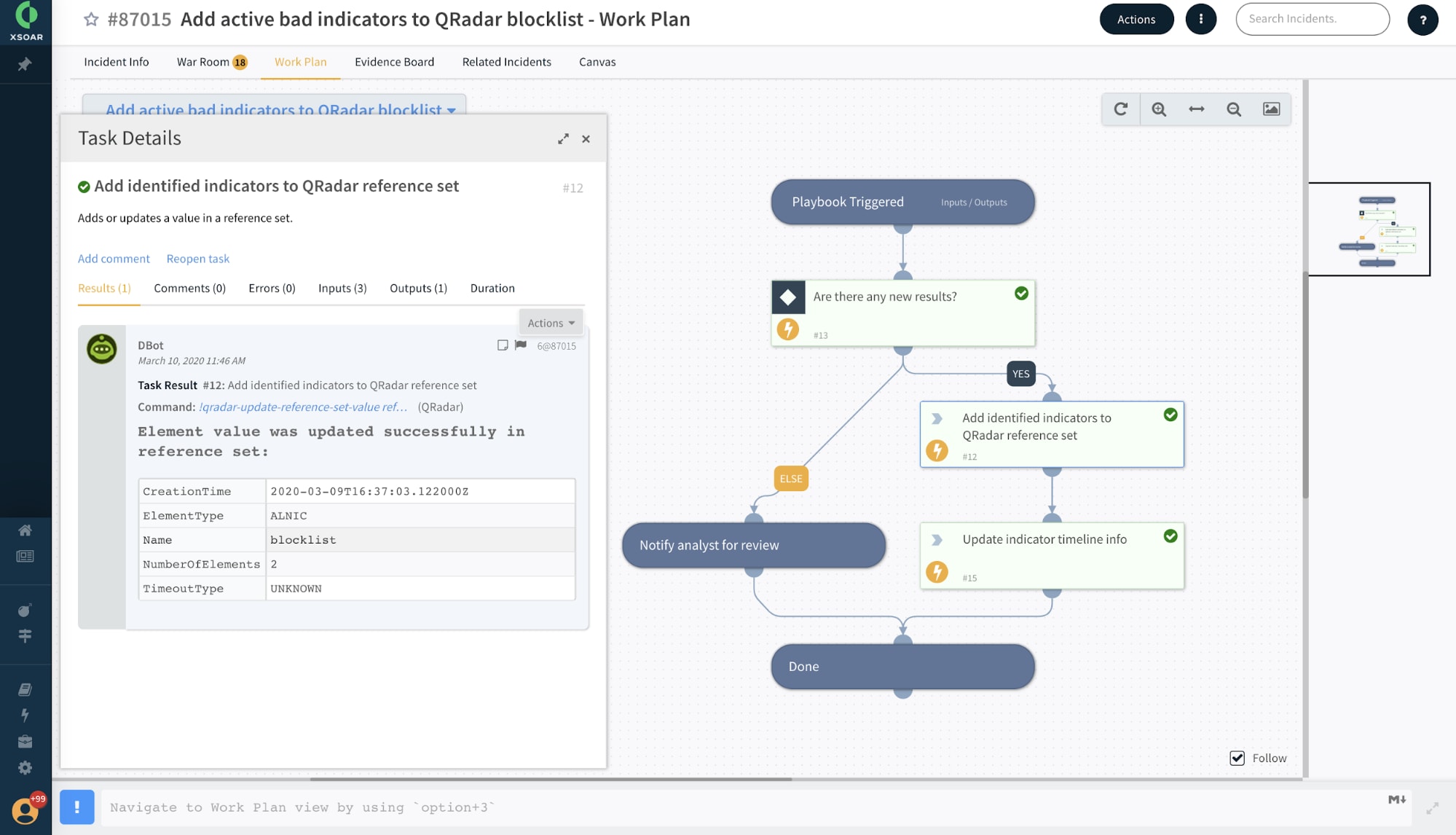The image size is (1456, 835).
Task: Open Settings gear in the sidebar
Action: pos(25,767)
